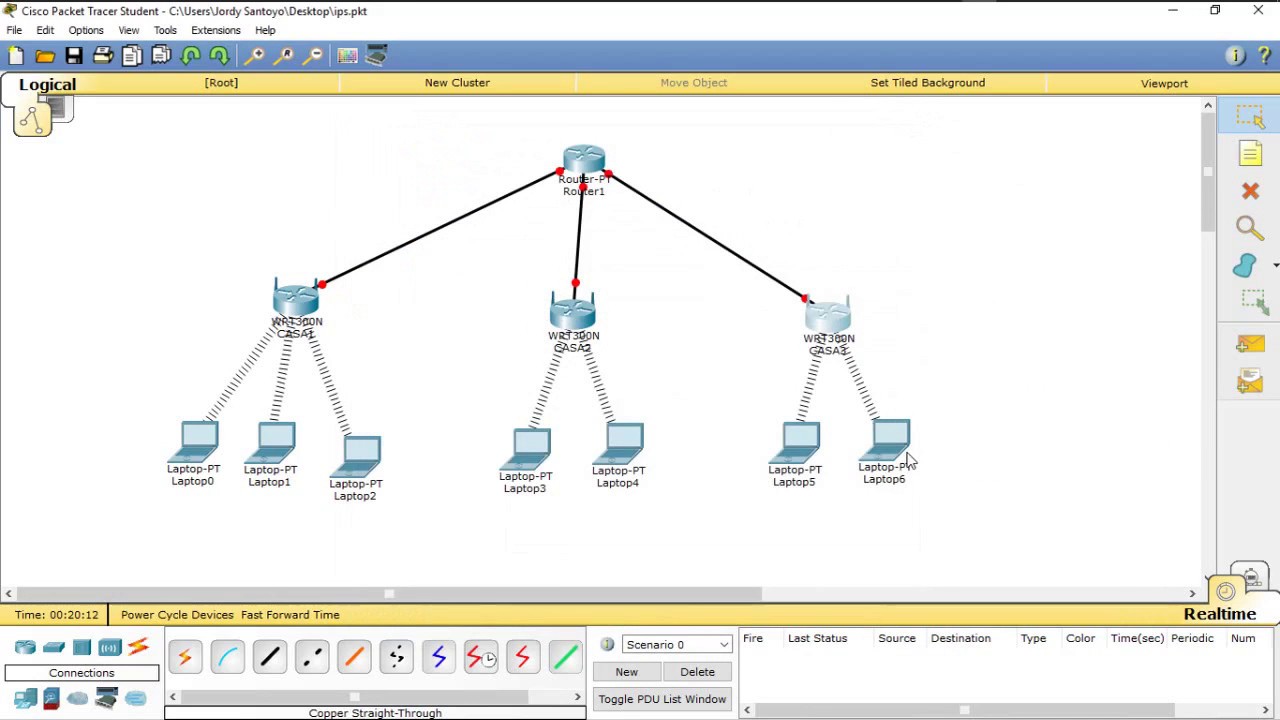Click the Undo green arrow icon
The width and height of the screenshot is (1280, 720).
(x=190, y=56)
